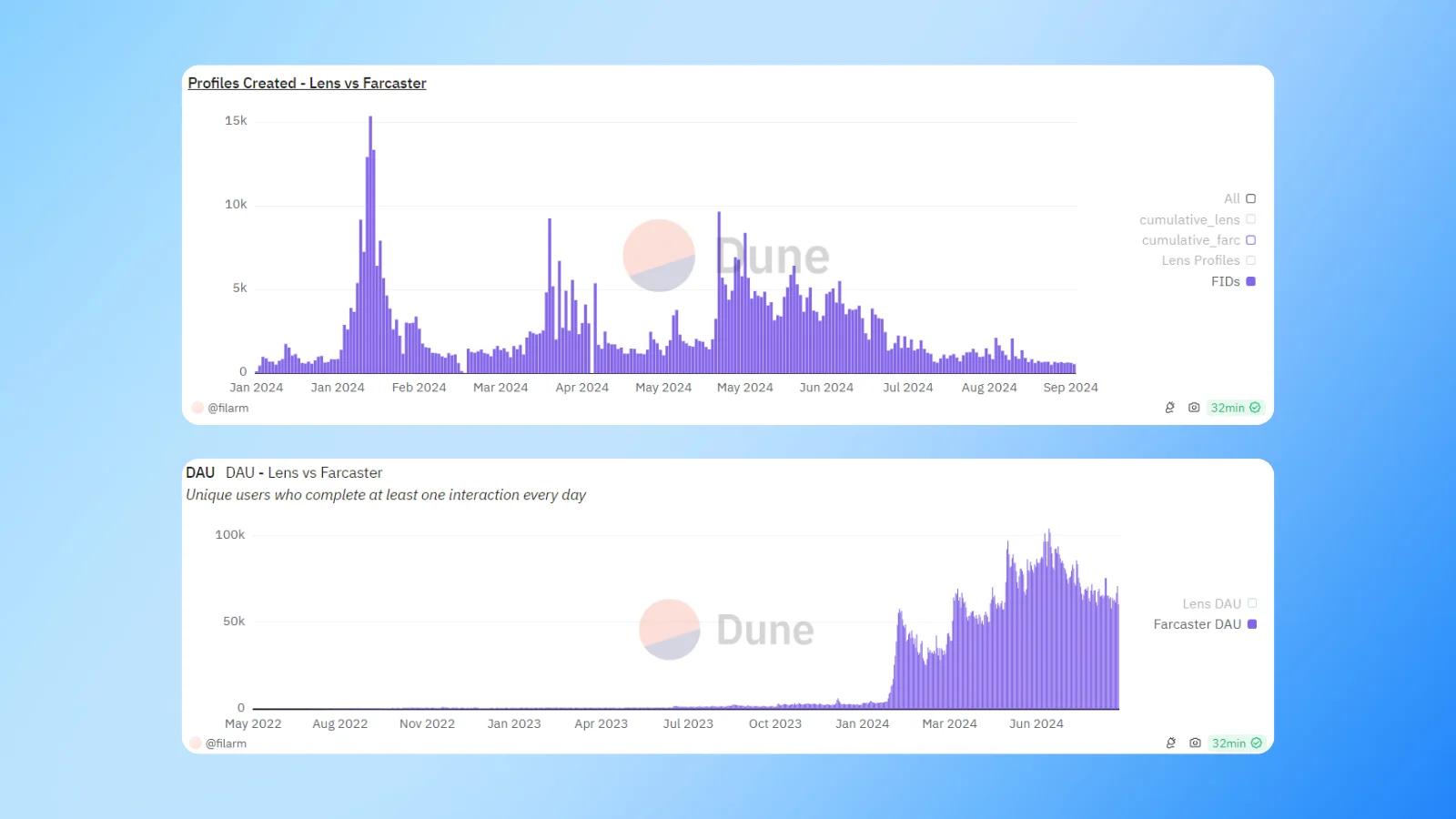Click @filarm avatar under Profiles Created chart
This screenshot has height=819, width=1456.
[x=197, y=408]
